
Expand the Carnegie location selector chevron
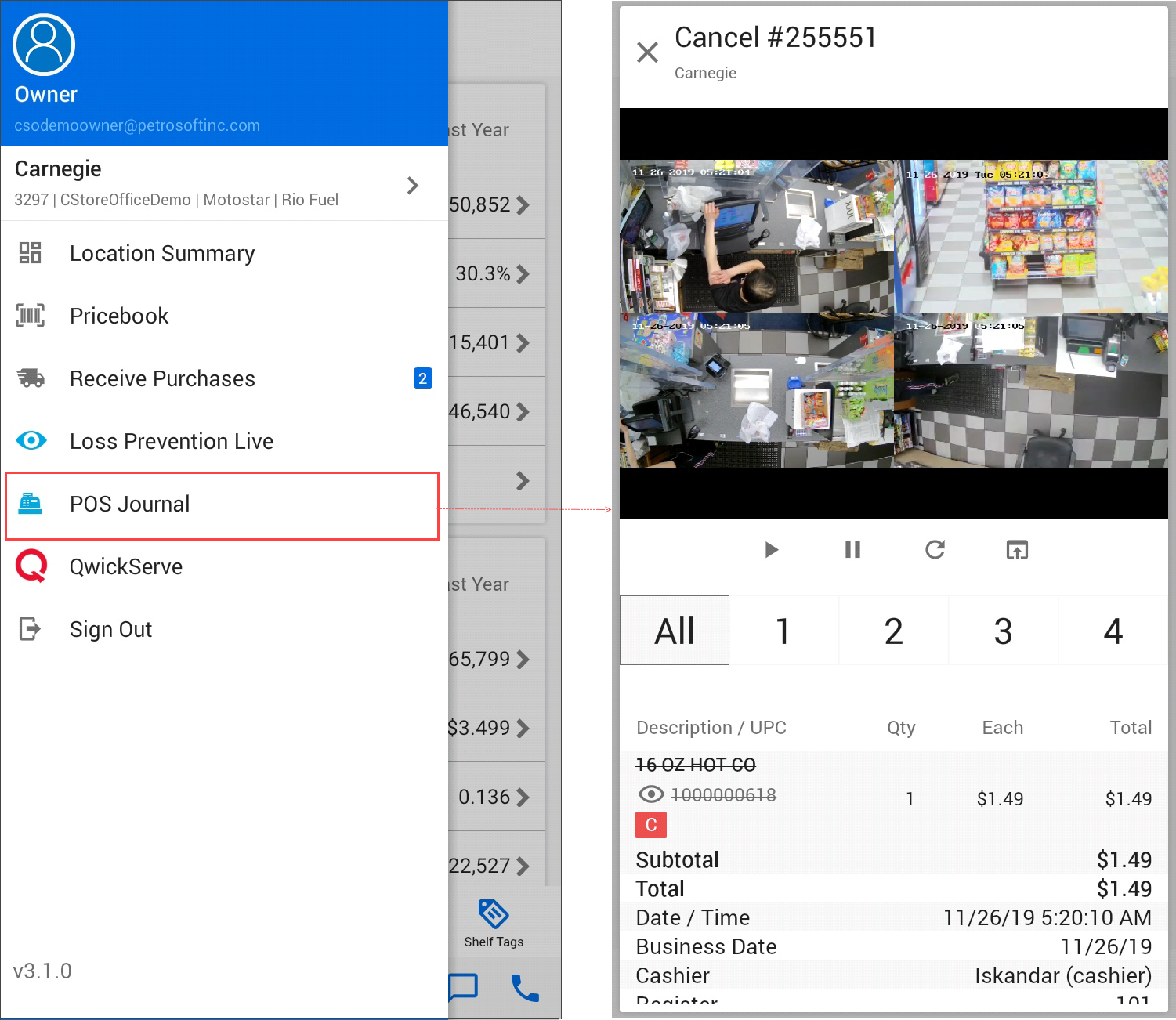click(413, 186)
